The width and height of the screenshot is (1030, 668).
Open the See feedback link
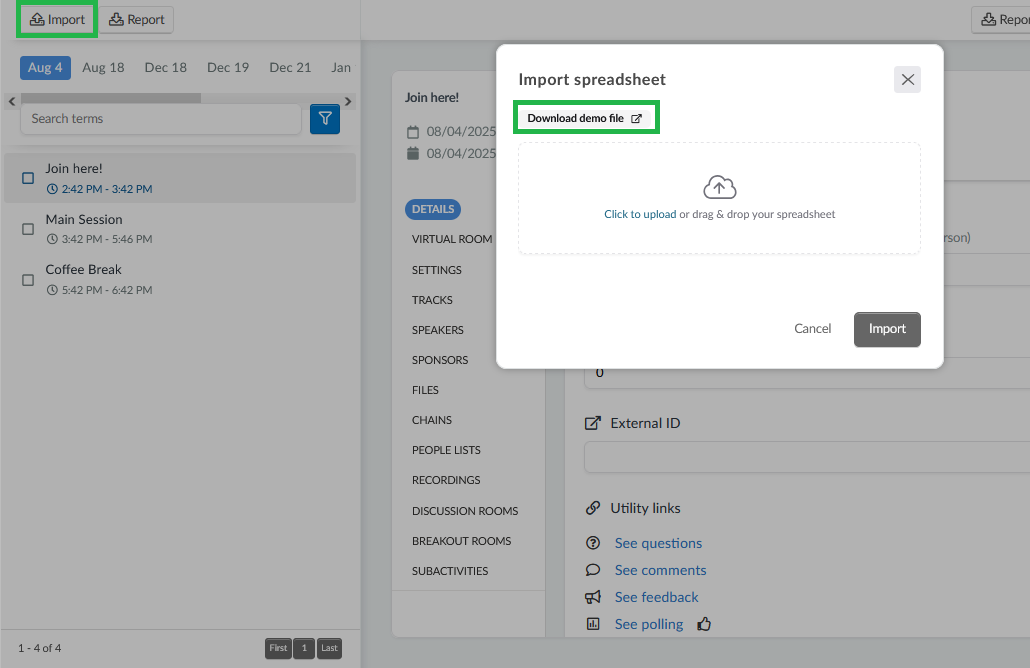pos(656,597)
